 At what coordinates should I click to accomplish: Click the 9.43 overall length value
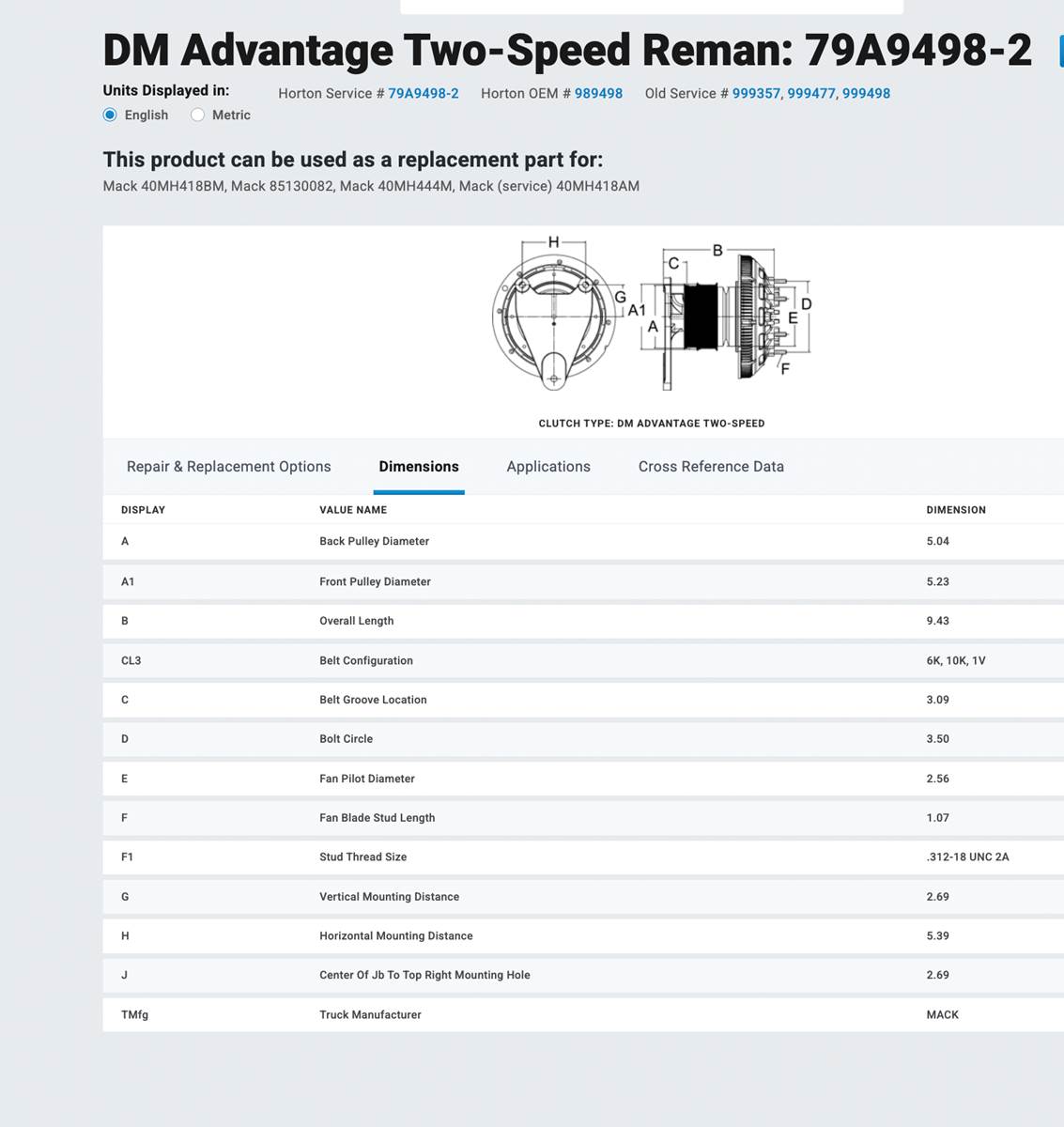937,621
